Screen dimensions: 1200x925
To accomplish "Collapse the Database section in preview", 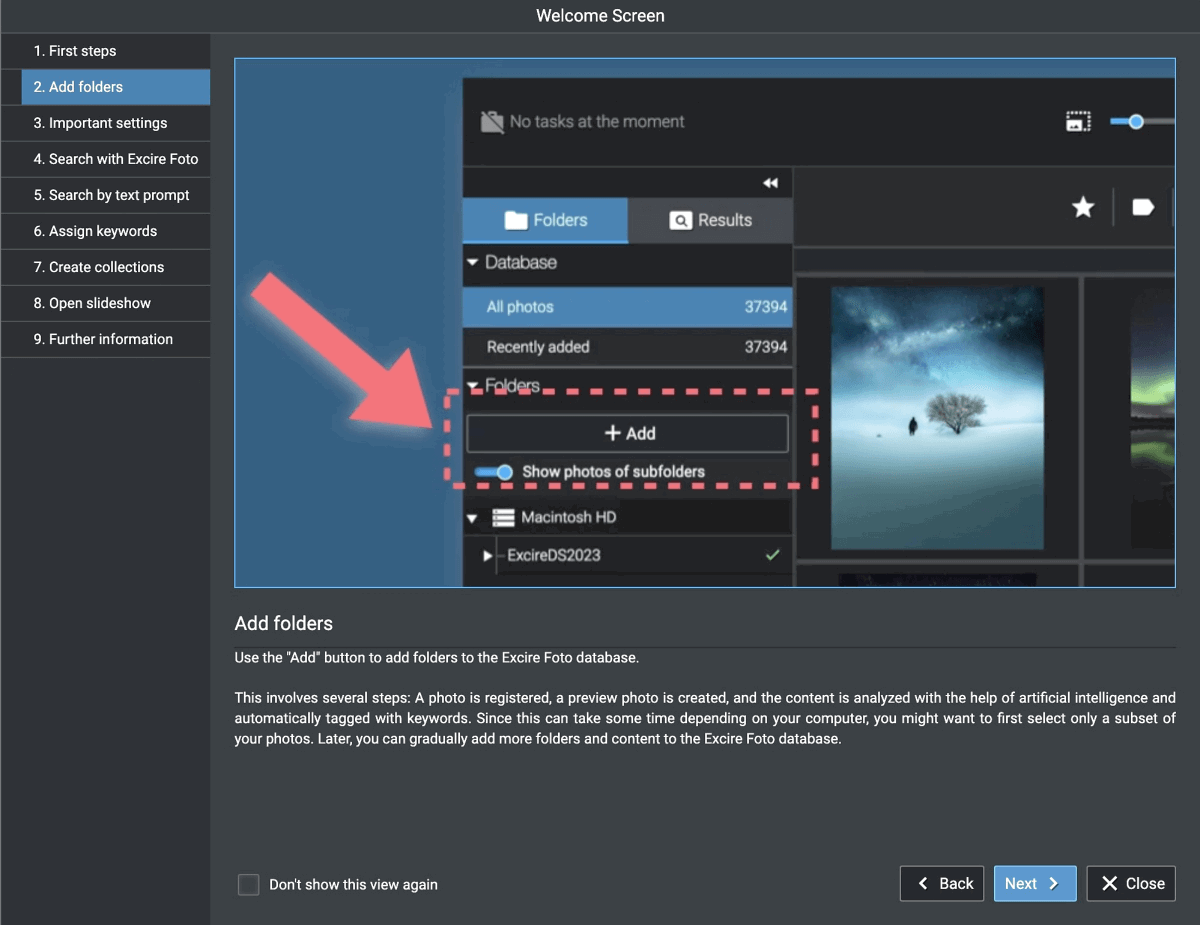I will point(473,262).
